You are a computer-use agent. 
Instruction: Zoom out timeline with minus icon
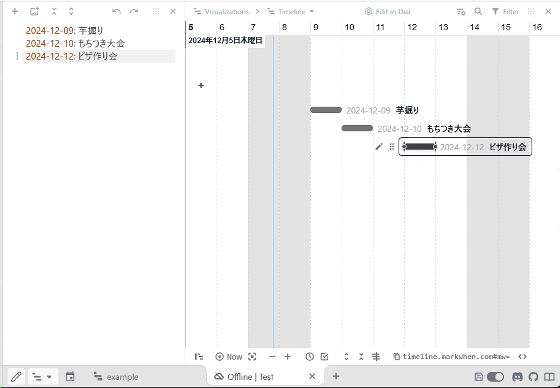tap(272, 357)
